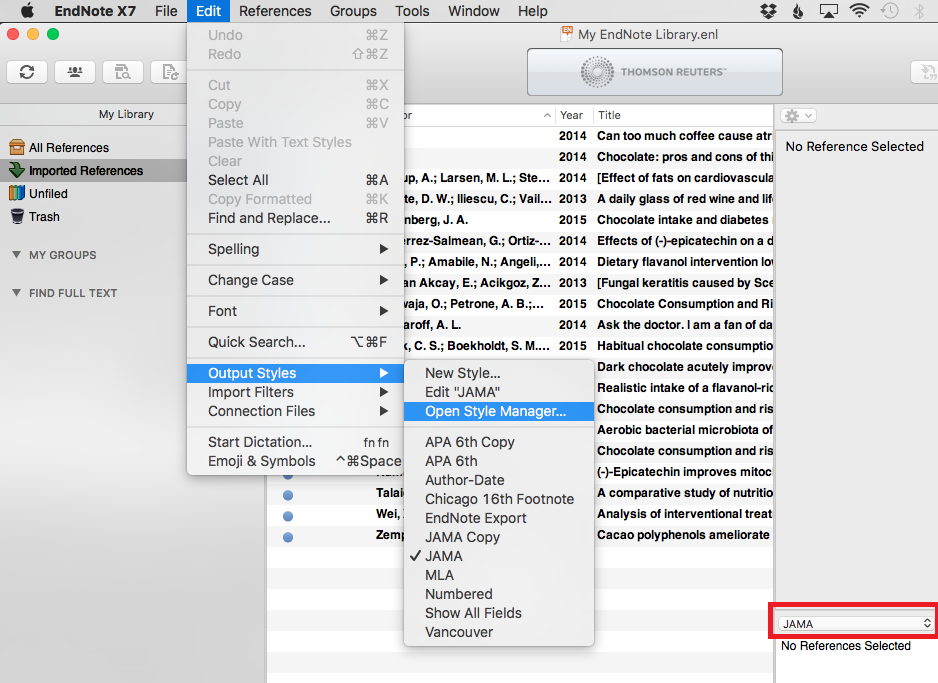Image resolution: width=938 pixels, height=683 pixels.
Task: Collapse the MY GROUPS section triangle
Action: click(17, 255)
